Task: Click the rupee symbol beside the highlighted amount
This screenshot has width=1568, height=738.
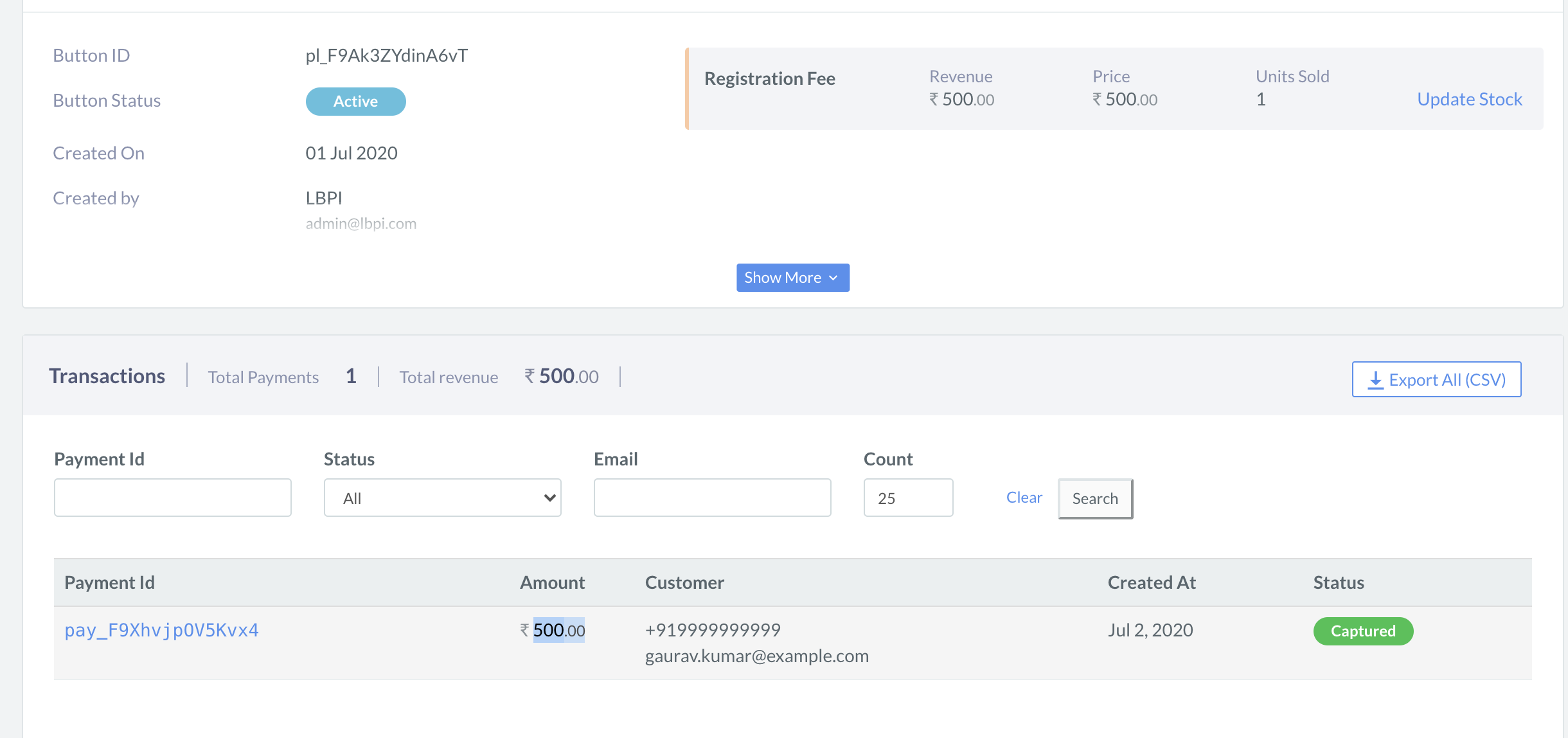Action: [x=524, y=631]
